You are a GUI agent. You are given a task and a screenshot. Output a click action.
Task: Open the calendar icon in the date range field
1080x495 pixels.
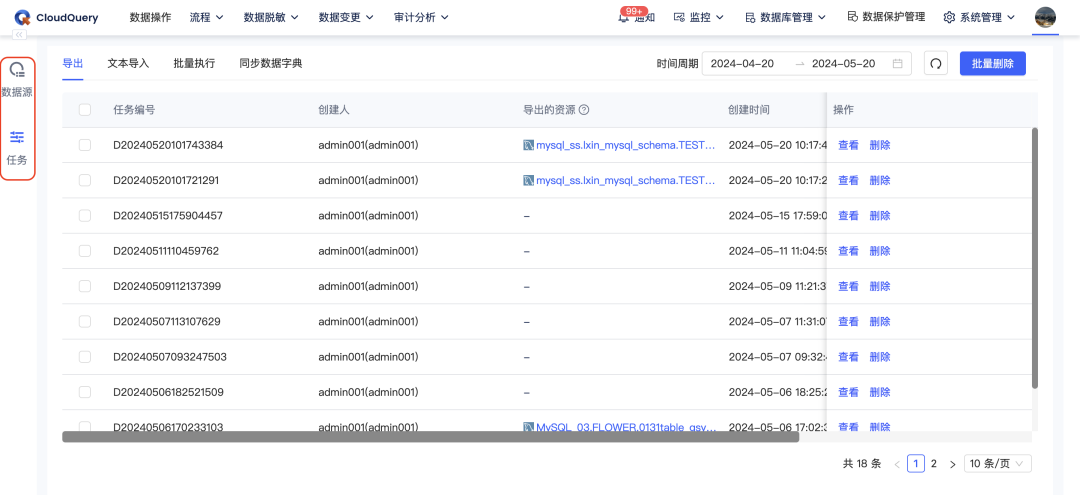[897, 63]
